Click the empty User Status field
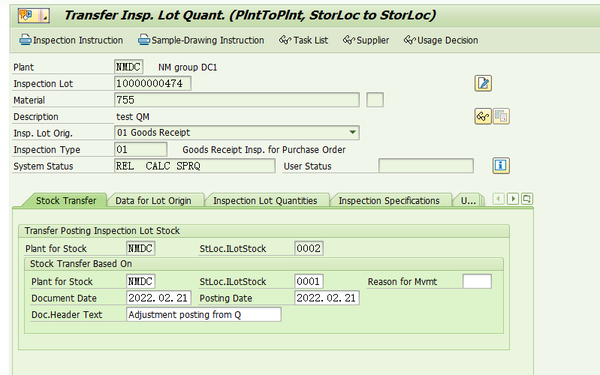The width and height of the screenshot is (600, 375). click(x=426, y=166)
